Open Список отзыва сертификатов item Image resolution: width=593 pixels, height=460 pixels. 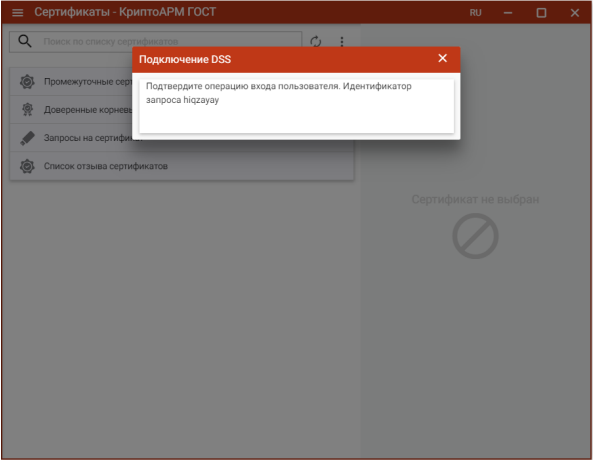pos(182,166)
